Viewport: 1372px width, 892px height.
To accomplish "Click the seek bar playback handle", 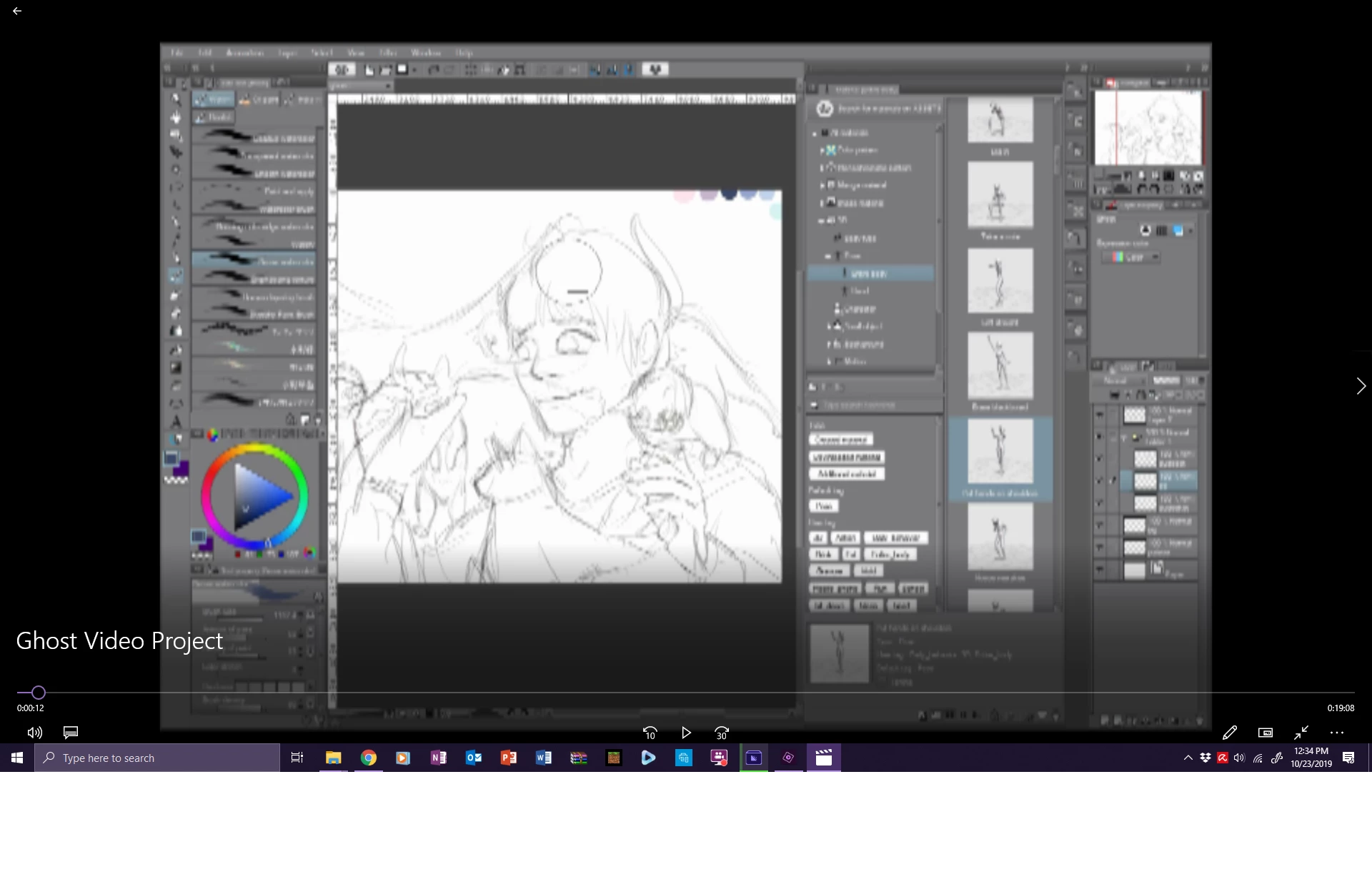I will tap(39, 693).
